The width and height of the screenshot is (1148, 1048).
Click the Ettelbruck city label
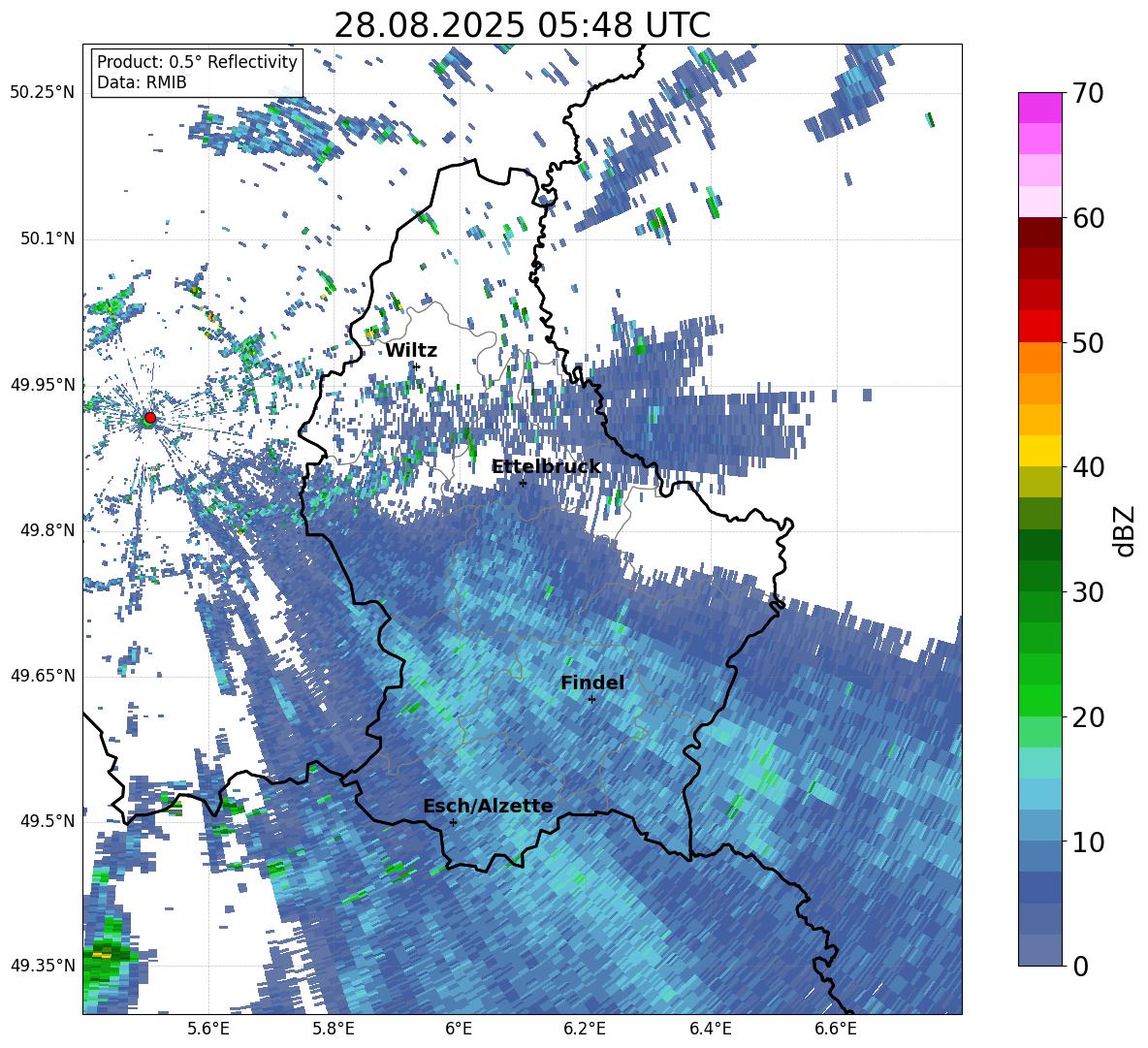point(546,467)
